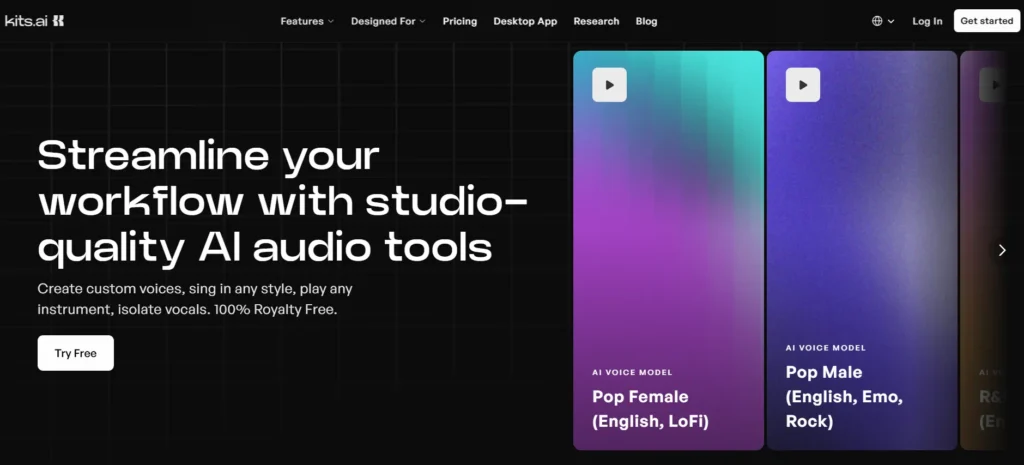Open the Pop Female (English, LoFi) card
1024x465 pixels.
tap(668, 250)
